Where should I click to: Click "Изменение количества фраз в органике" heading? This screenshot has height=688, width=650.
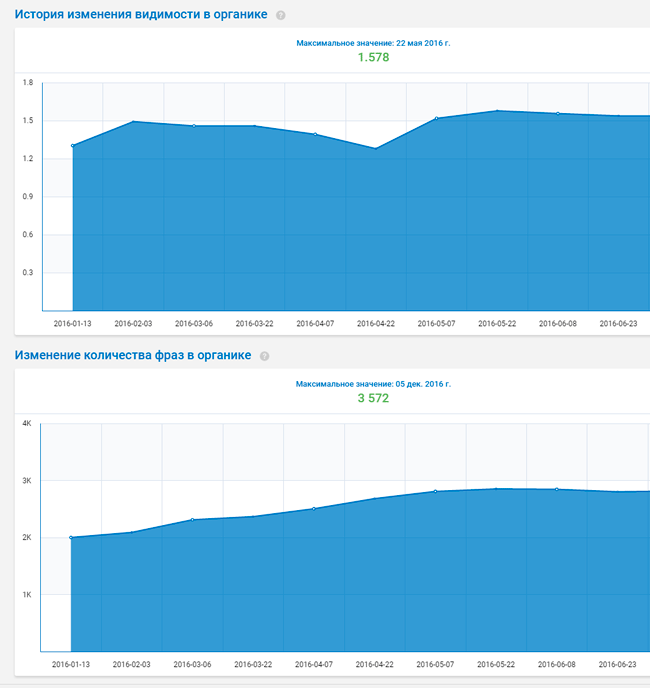tap(133, 355)
